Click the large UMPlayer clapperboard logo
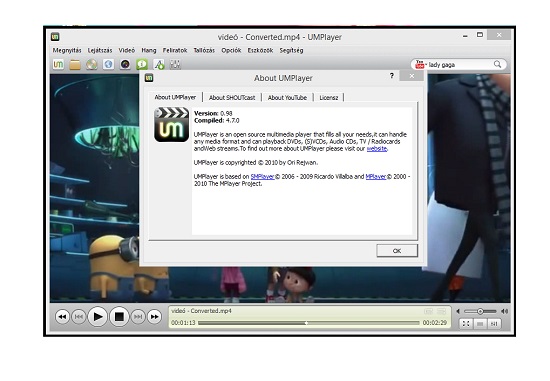Viewport: 550px width, 381px height. coord(172,125)
